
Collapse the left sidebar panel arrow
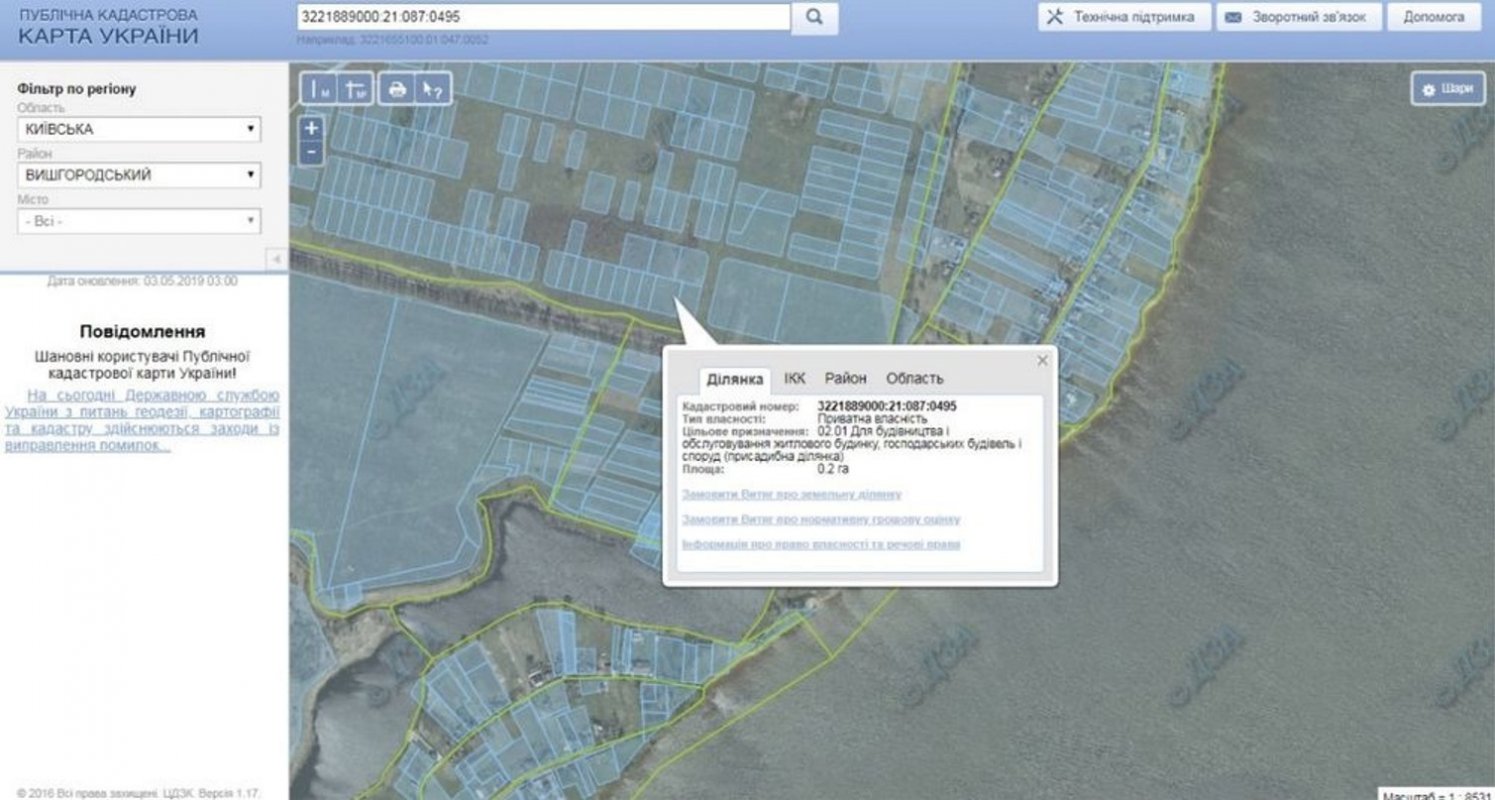276,259
